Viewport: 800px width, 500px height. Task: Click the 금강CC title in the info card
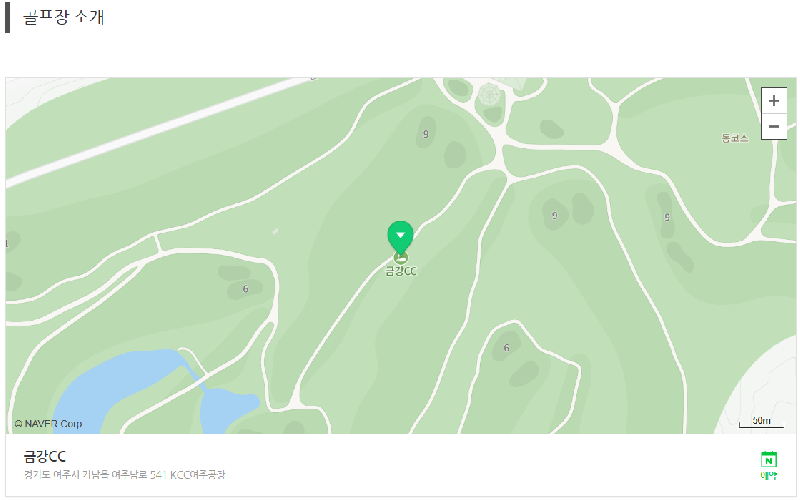click(x=45, y=456)
